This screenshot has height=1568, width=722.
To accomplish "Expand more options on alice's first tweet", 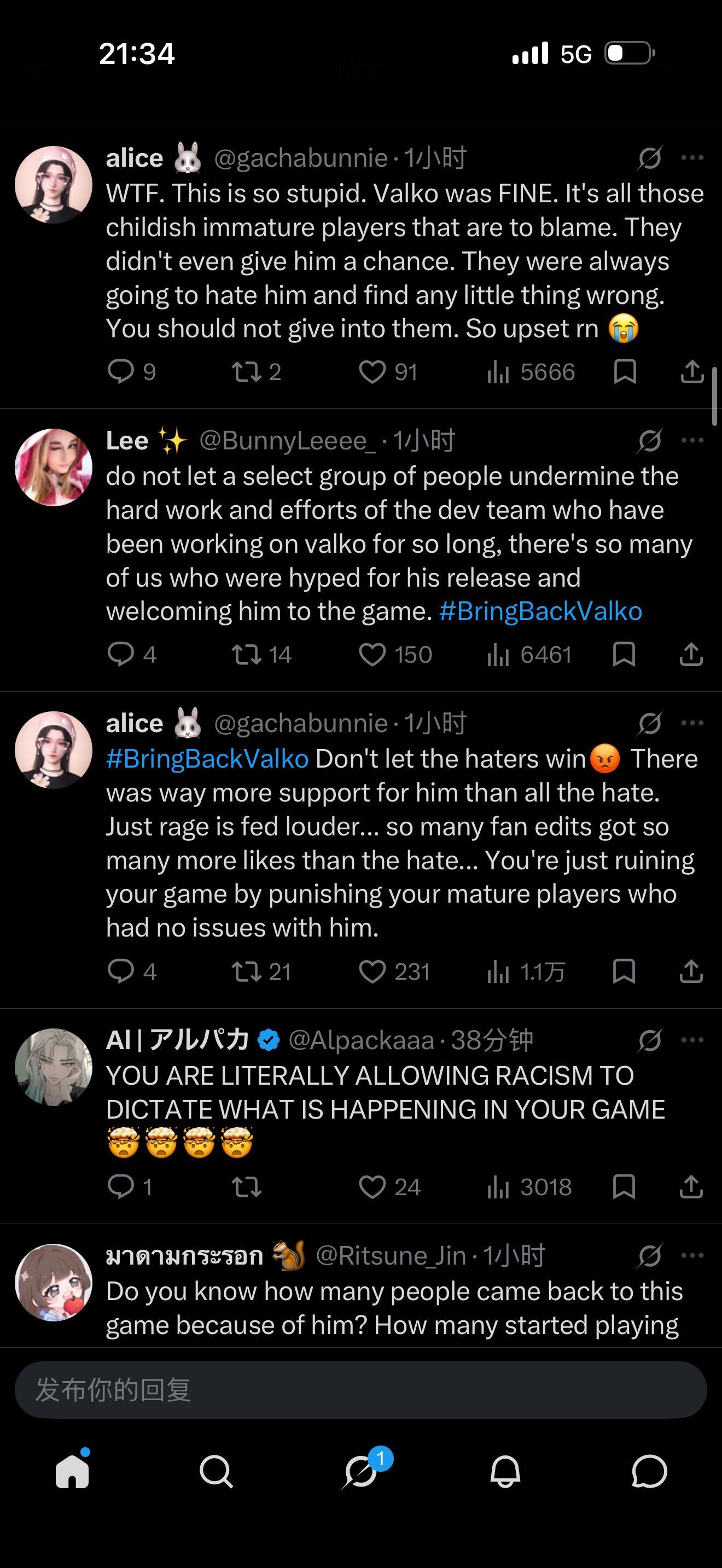I will (x=692, y=157).
